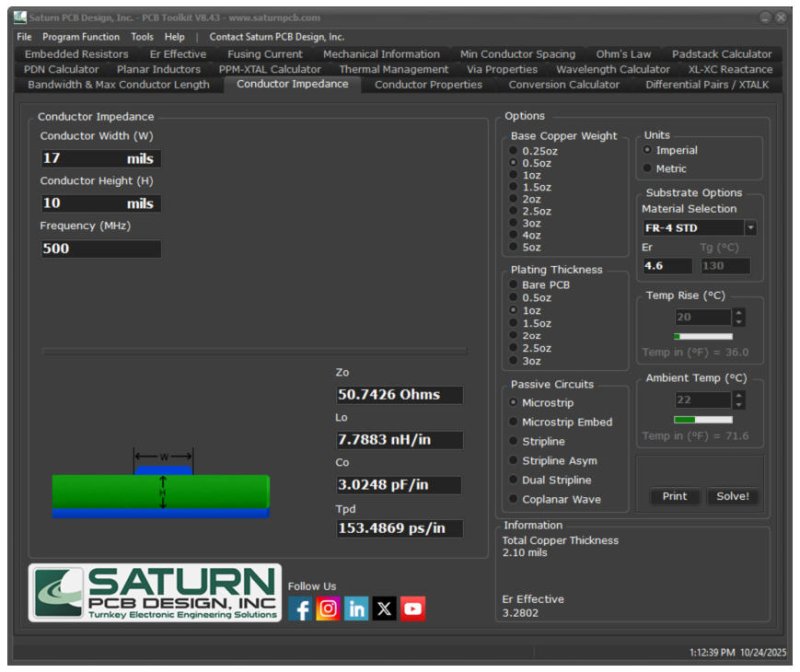Open the X social icon
Viewport: 800px width, 672px height.
pyautogui.click(x=384, y=609)
